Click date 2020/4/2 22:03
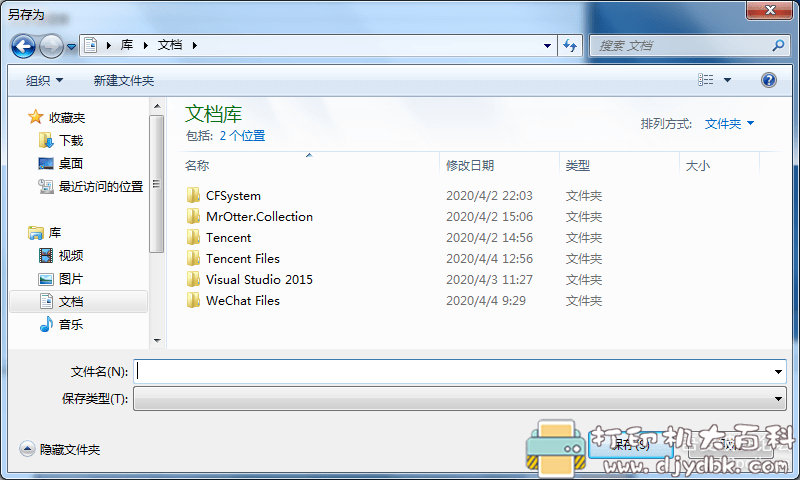The image size is (800, 480). (489, 196)
